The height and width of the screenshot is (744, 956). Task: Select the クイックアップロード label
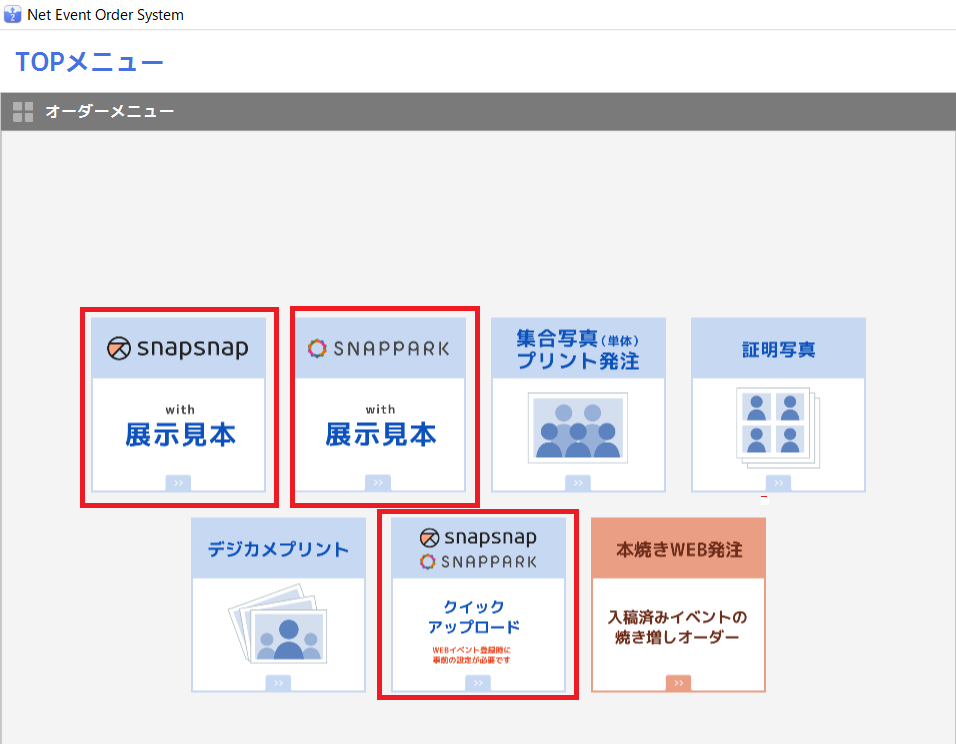click(474, 617)
